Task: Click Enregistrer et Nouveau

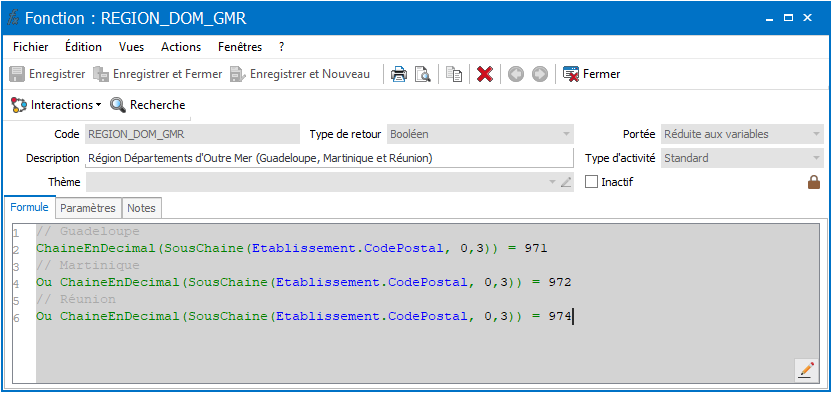Action: coord(300,74)
